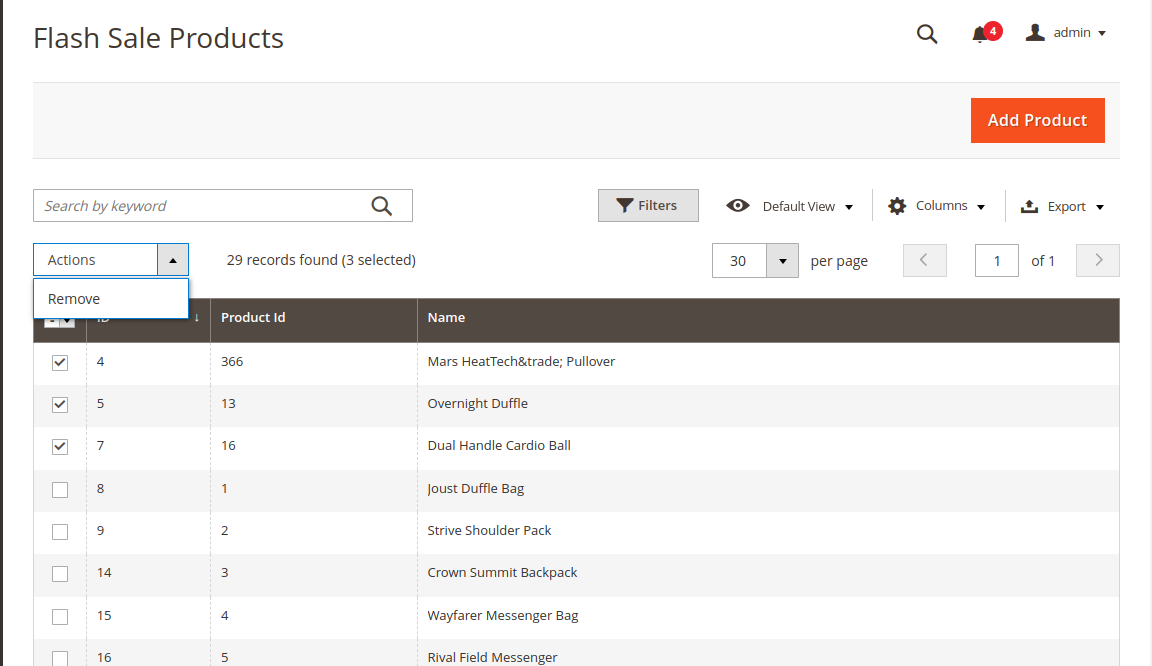
Task: Open Default View via the eye icon
Action: tap(738, 206)
